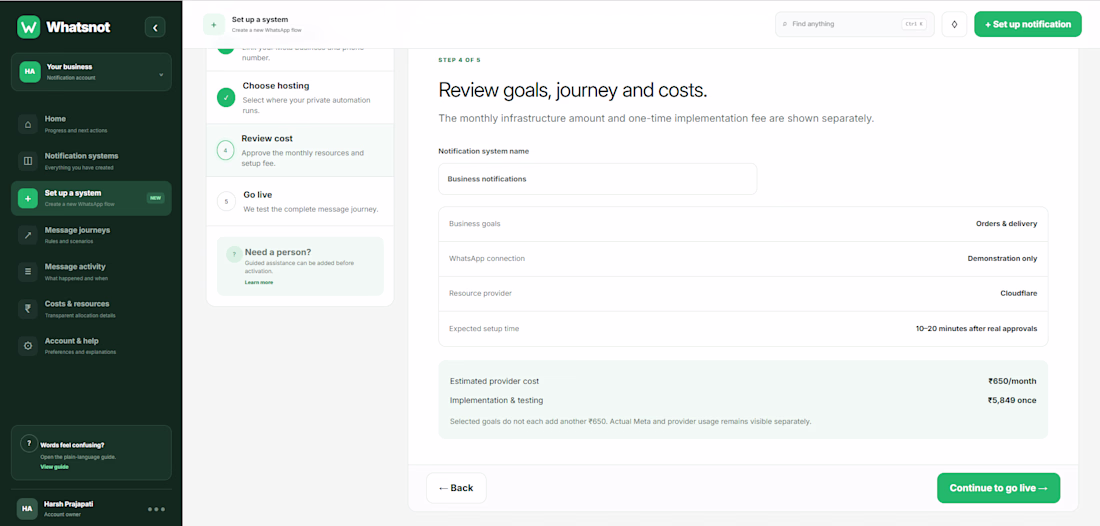Open the Learn more link
Screen dimensions: 1100x526
click(x=259, y=282)
